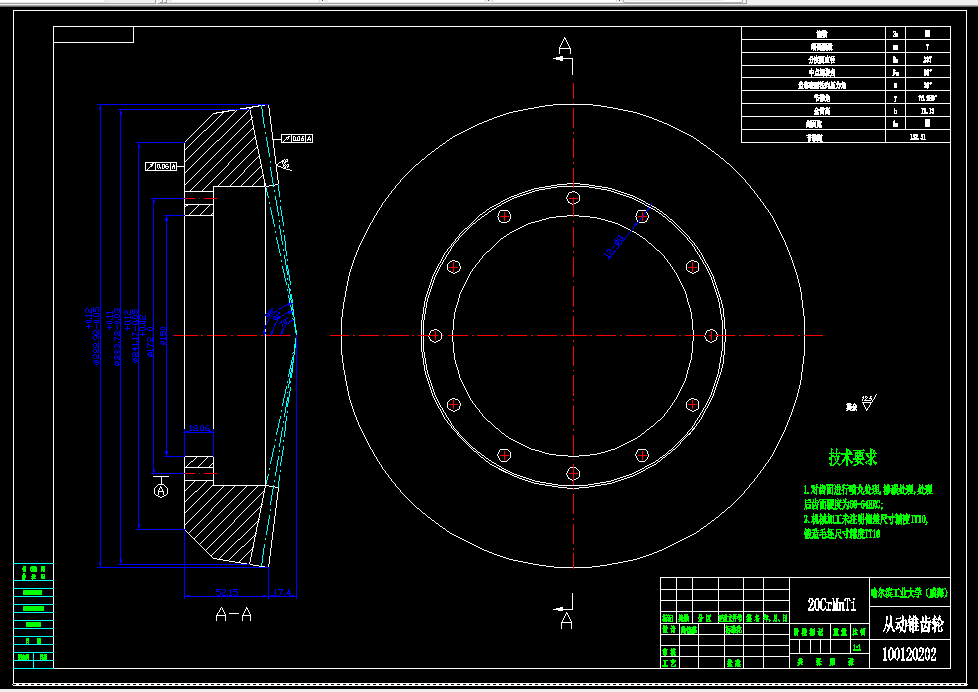Viewport: 978px width, 692px height.
Task: Click the leftmost bolt hole on centerline
Action: 435,336
